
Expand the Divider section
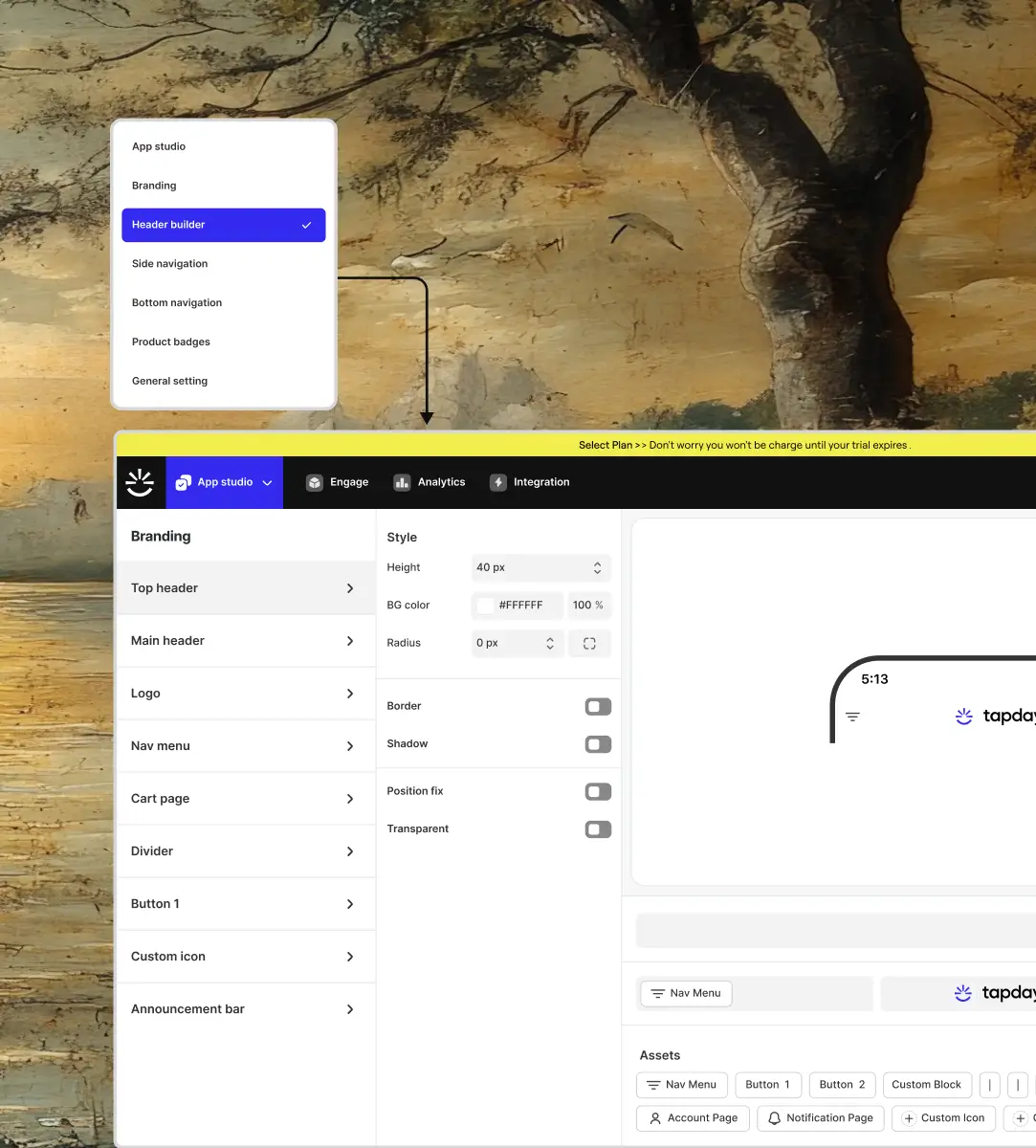[245, 851]
